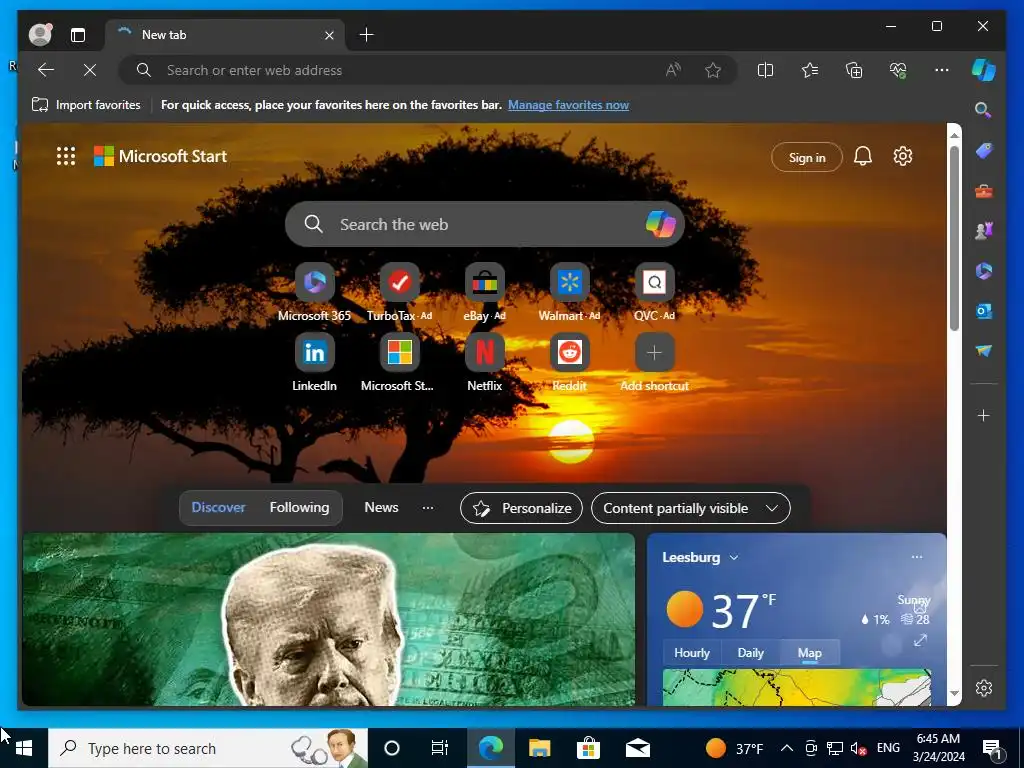Screen dimensions: 1024x768
Task: Open the Favorites list icon
Action: tap(810, 70)
